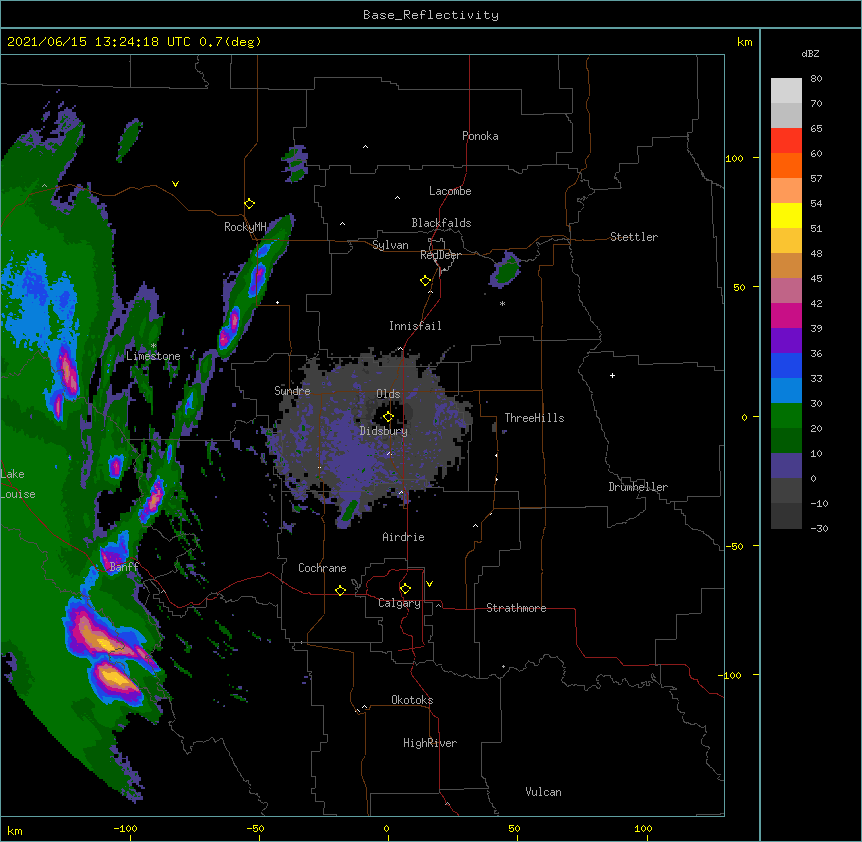Screen dimensions: 862x842
Task: Pick the purple swatch between 39 and 36
Action: click(x=786, y=341)
